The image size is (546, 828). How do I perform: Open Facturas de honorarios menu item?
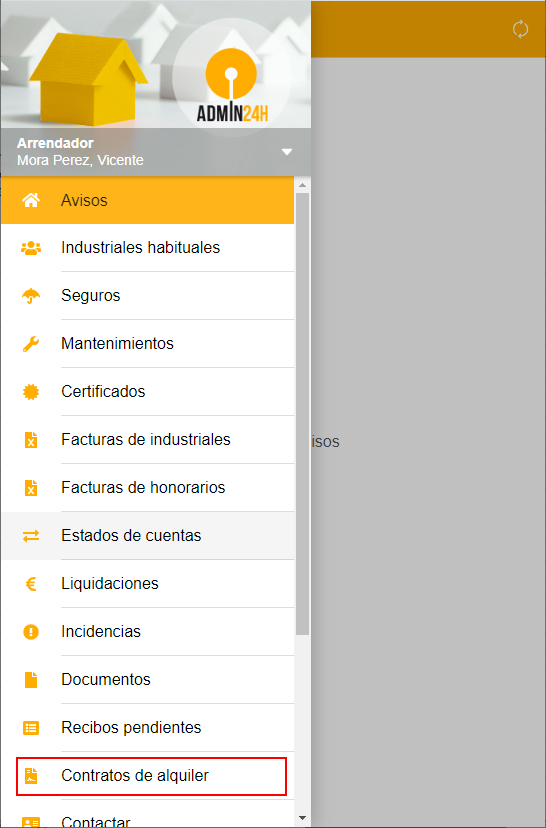coord(147,488)
